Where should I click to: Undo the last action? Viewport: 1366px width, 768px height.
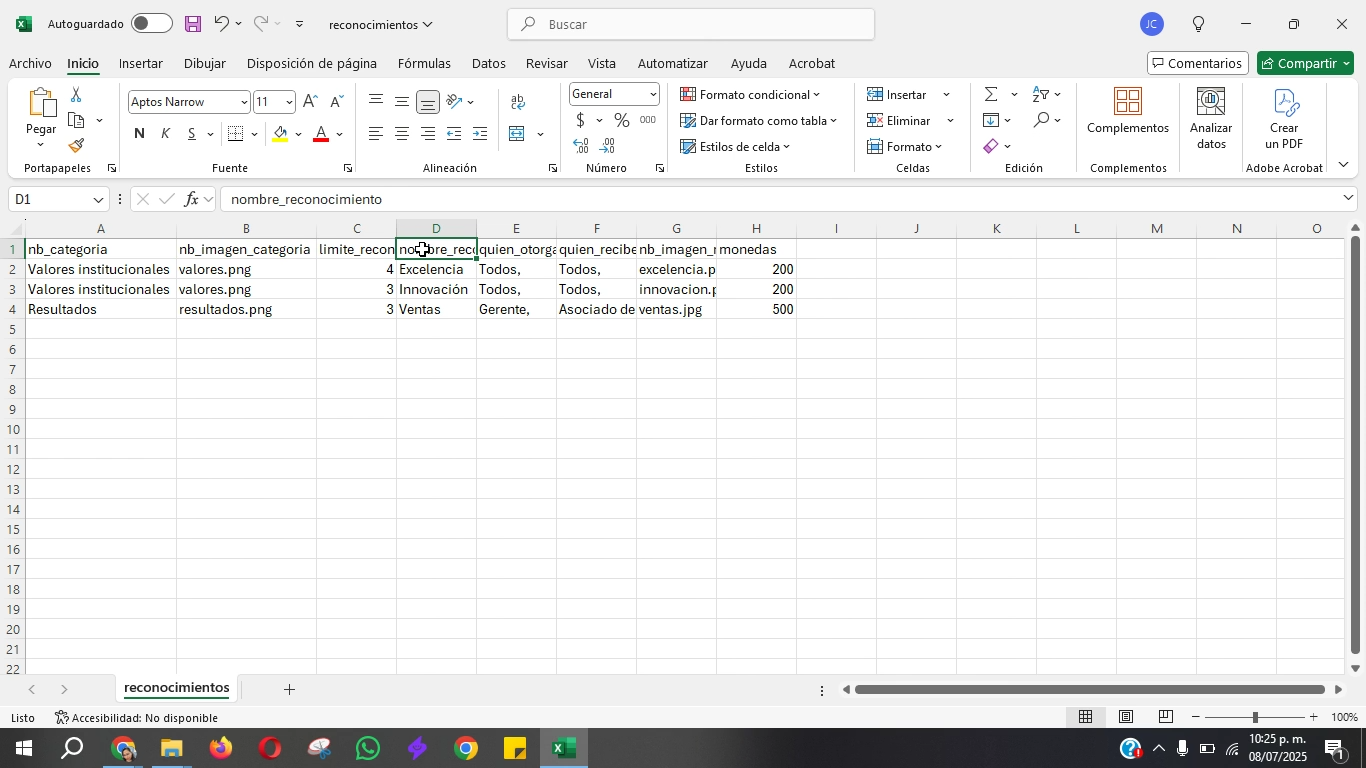click(x=221, y=23)
